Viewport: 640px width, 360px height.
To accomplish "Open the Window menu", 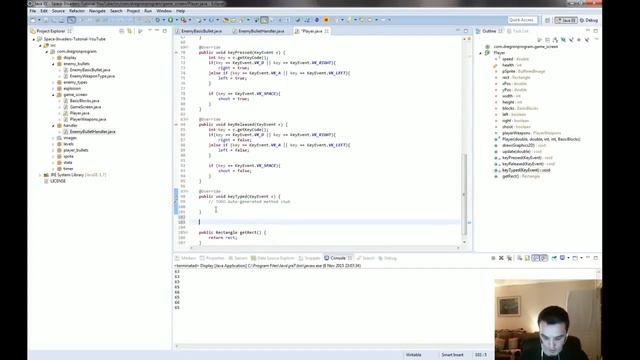I will (164, 11).
